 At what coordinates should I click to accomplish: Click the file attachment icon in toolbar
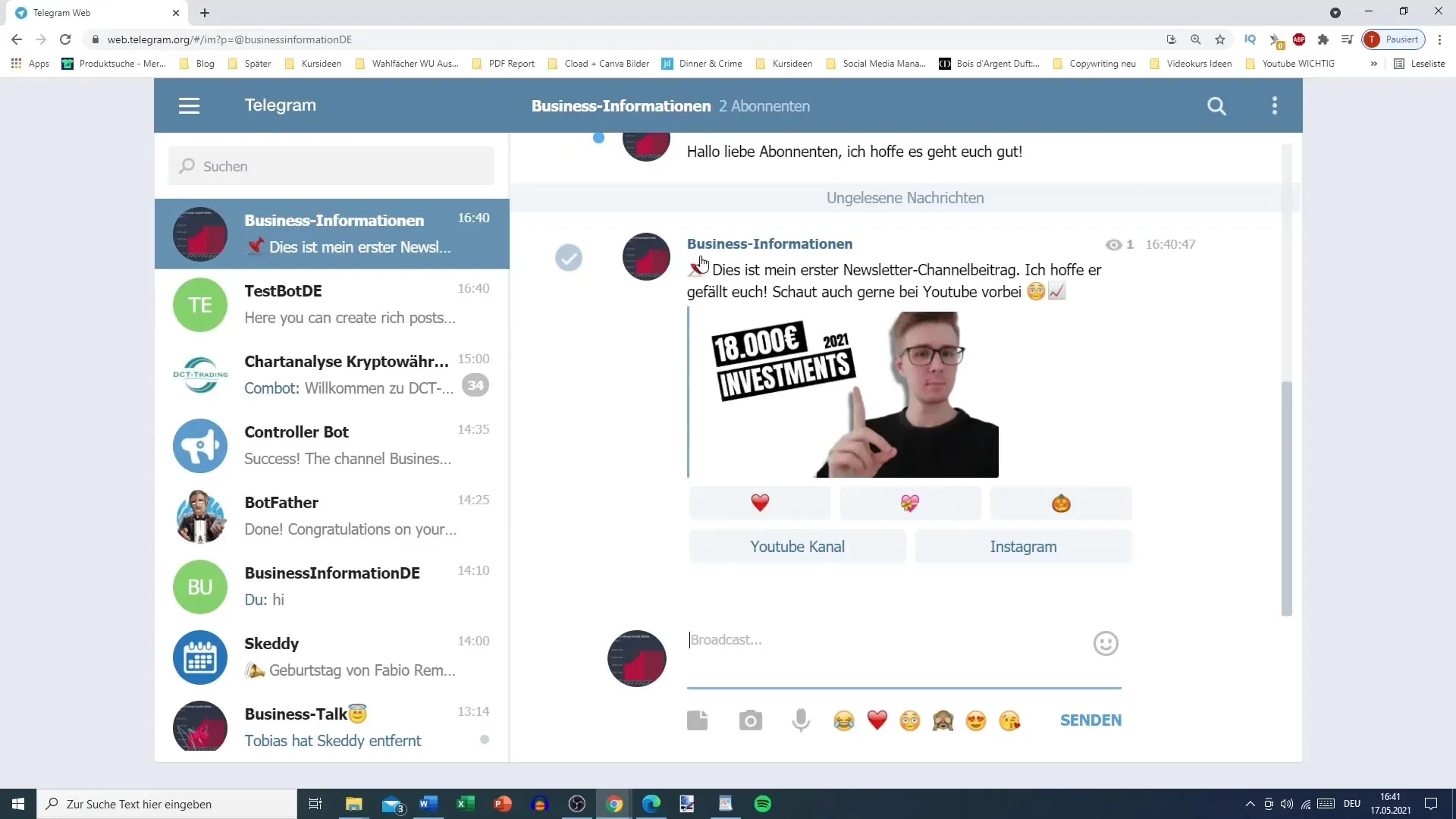coord(701,720)
